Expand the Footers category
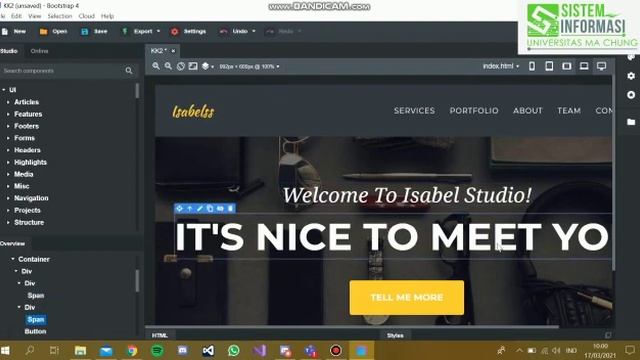Screen dimensions: 640x360 8,126
